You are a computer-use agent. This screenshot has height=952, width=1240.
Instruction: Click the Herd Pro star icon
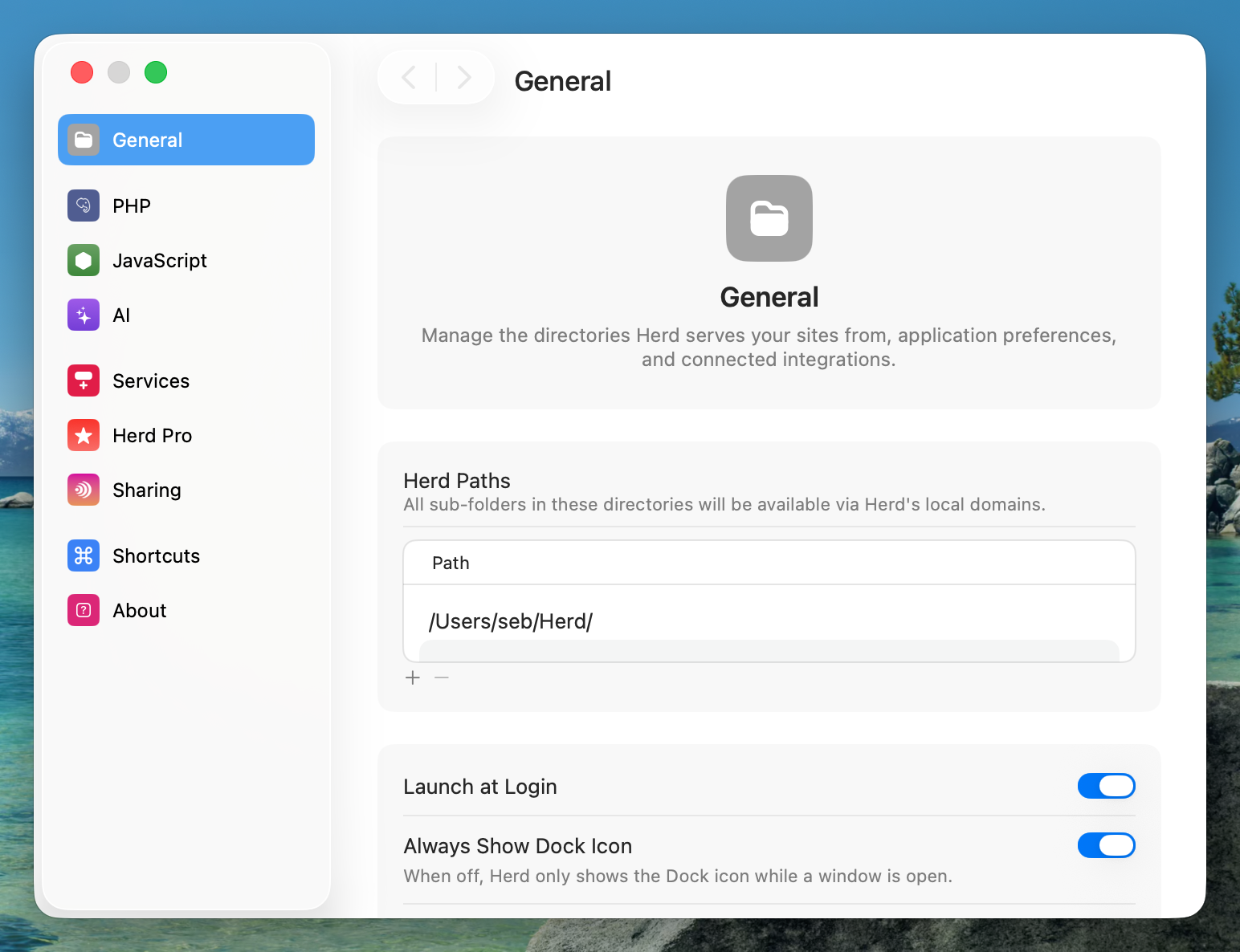[x=84, y=435]
